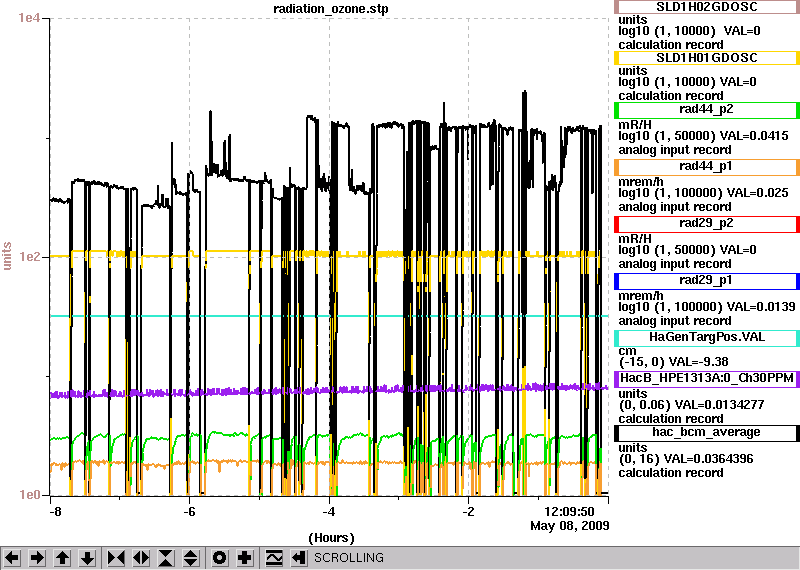
Task: Select the red rad29_p2 curve legend box
Action: pos(707,224)
